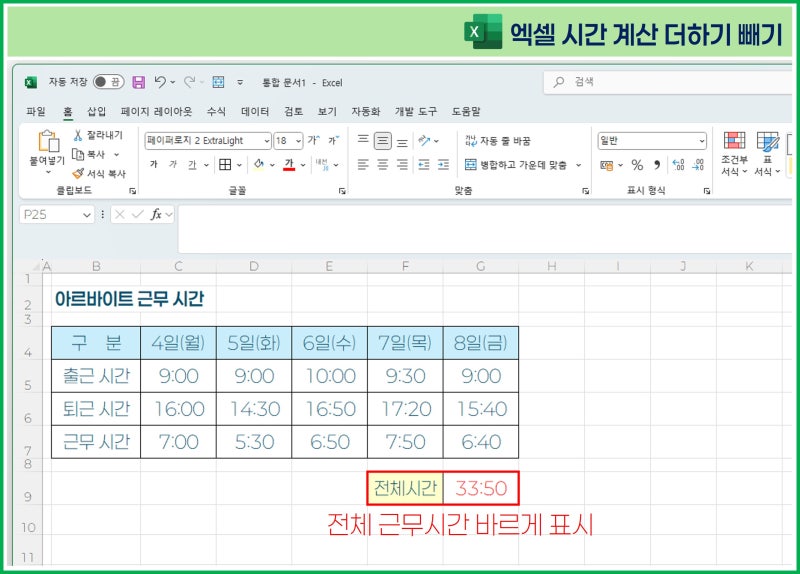The height and width of the screenshot is (574, 800).
Task: Click the decrease indent icon
Action: point(424,164)
